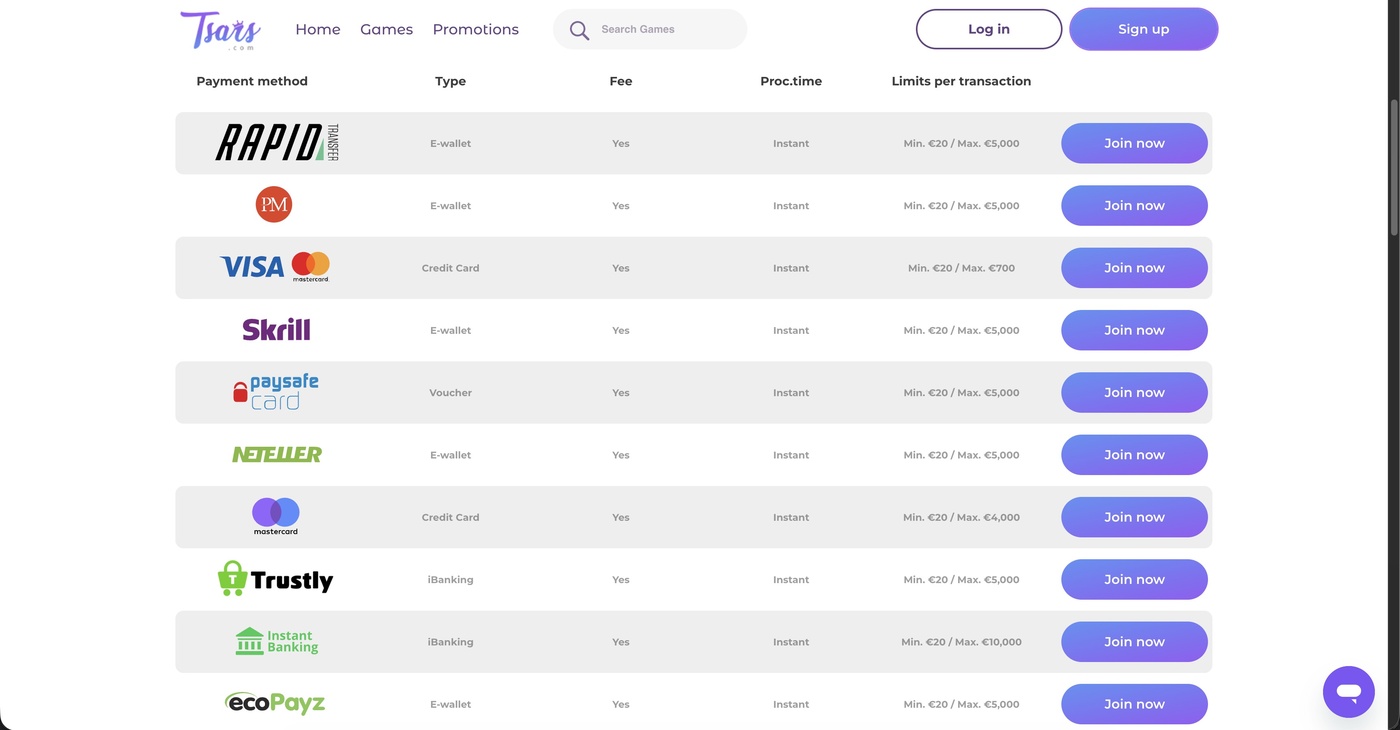Join now for Instant Banking
The height and width of the screenshot is (730, 1400).
(x=1134, y=642)
